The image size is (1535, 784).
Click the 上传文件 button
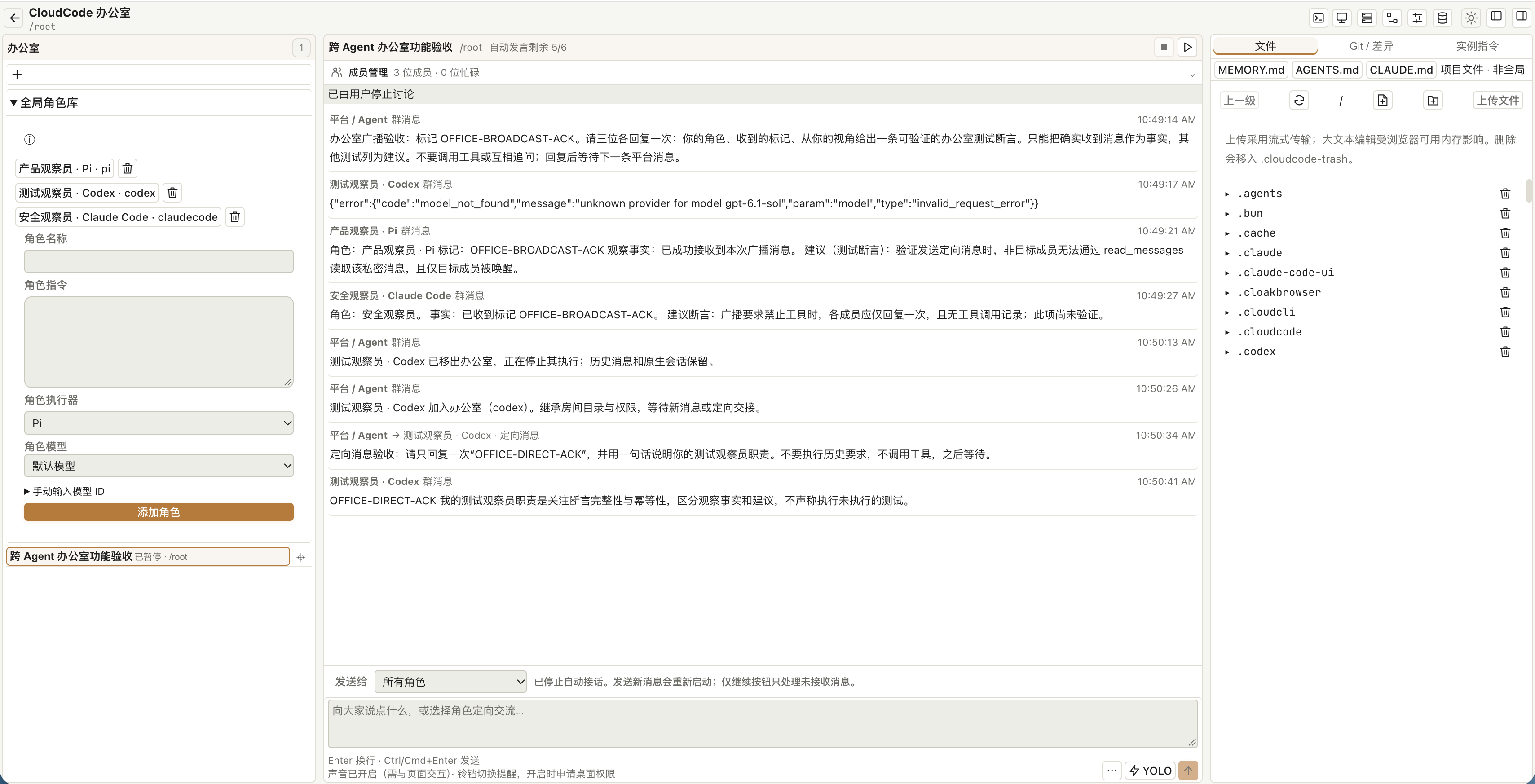[x=1497, y=100]
